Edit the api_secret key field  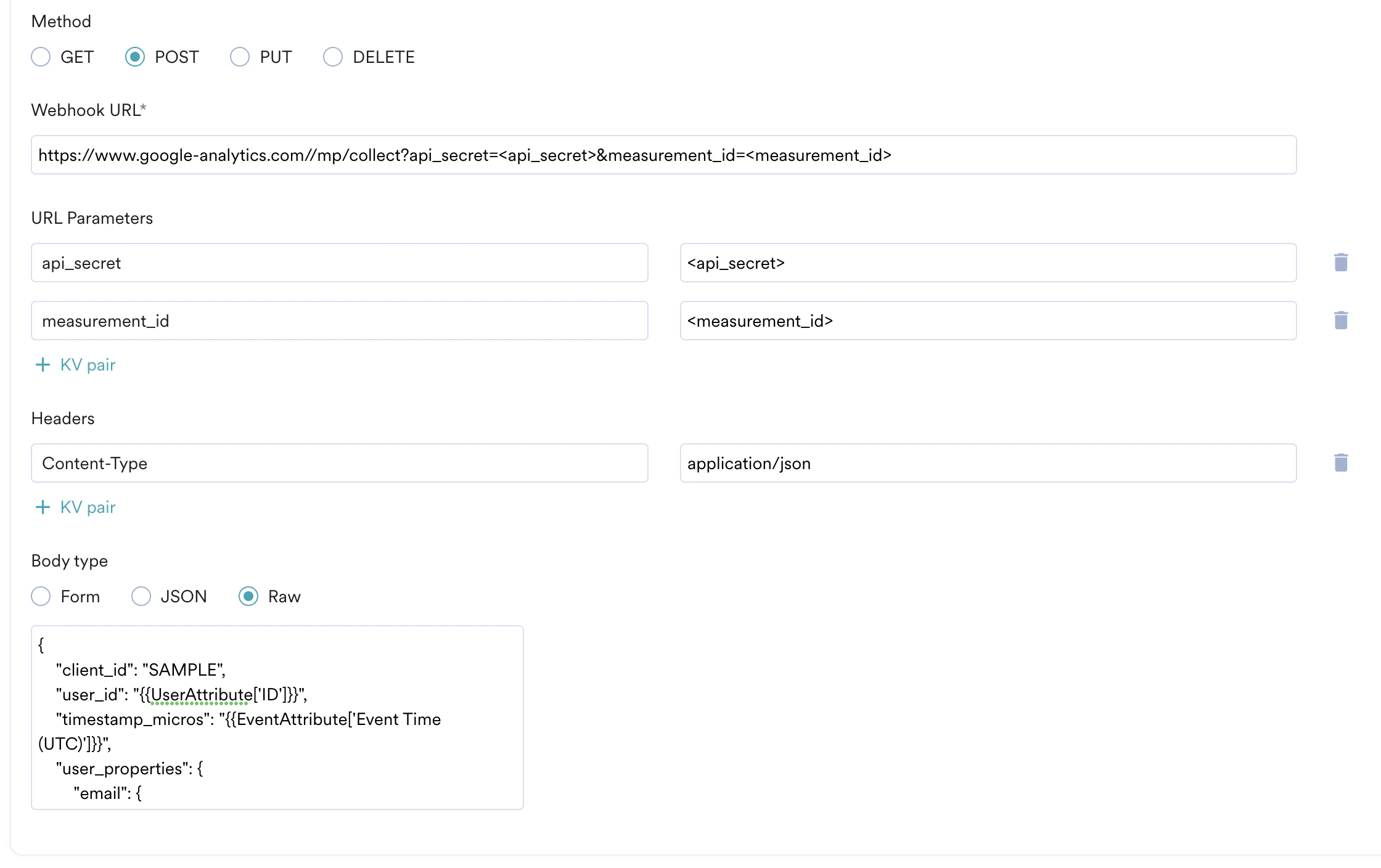click(x=339, y=263)
